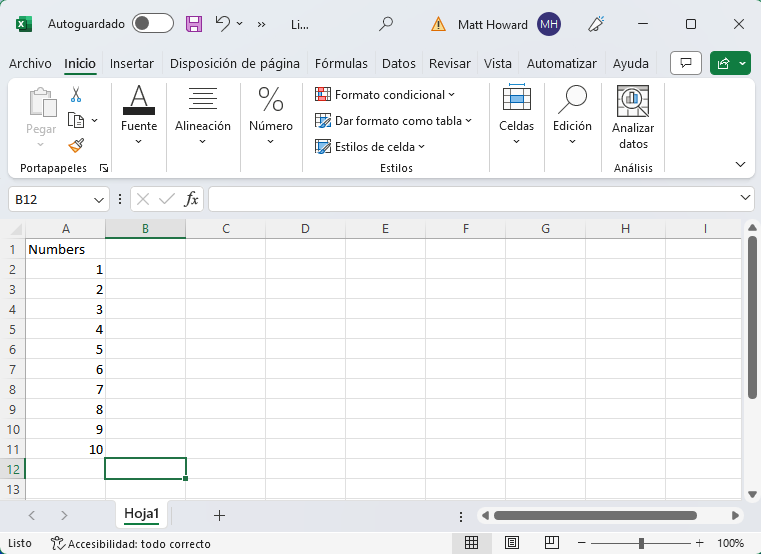Open Analizar datos tool
Image resolution: width=761 pixels, height=554 pixels.
click(633, 120)
